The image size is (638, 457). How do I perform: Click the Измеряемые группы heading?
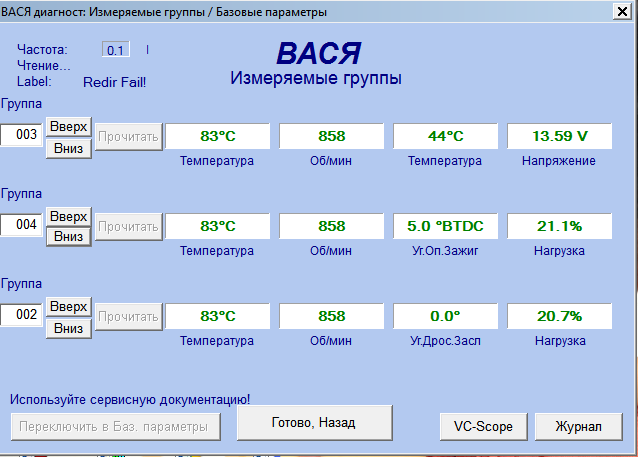[316, 78]
